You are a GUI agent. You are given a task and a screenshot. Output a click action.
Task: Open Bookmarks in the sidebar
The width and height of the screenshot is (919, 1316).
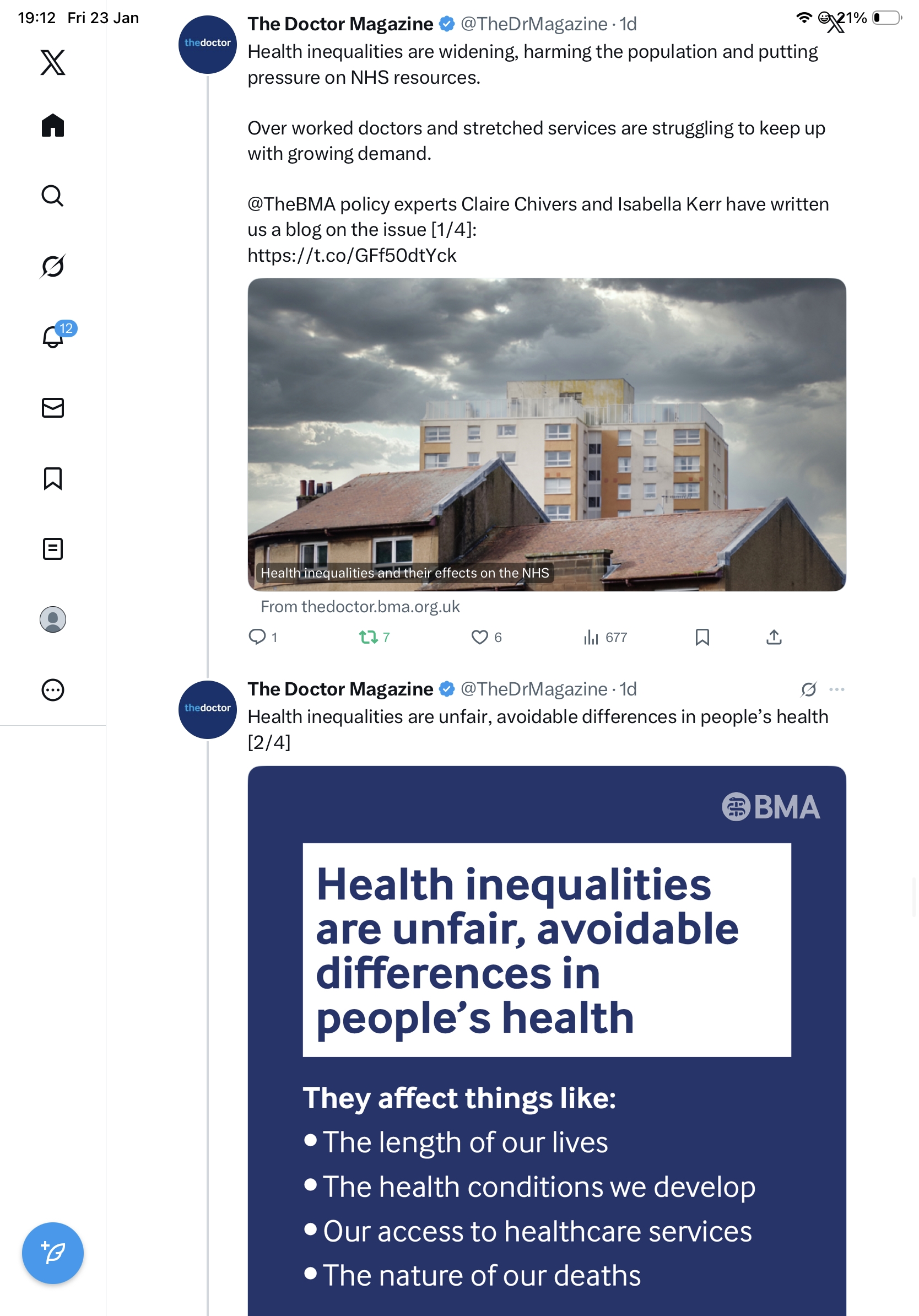coord(53,478)
